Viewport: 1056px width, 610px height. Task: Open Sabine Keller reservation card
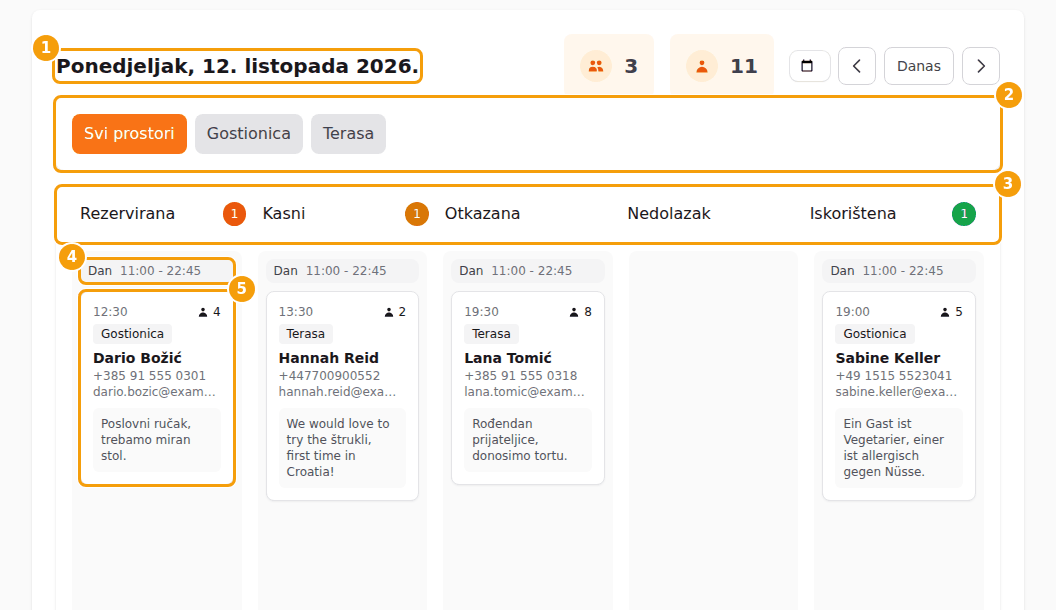(899, 396)
